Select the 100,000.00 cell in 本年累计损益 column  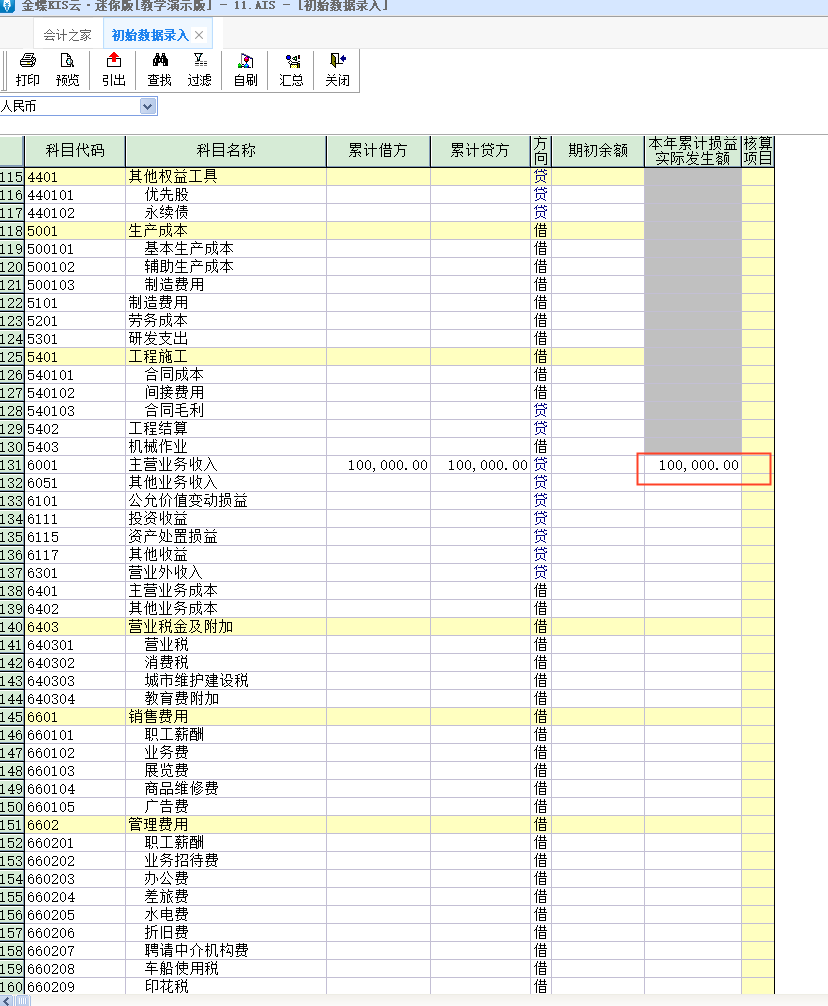point(694,465)
